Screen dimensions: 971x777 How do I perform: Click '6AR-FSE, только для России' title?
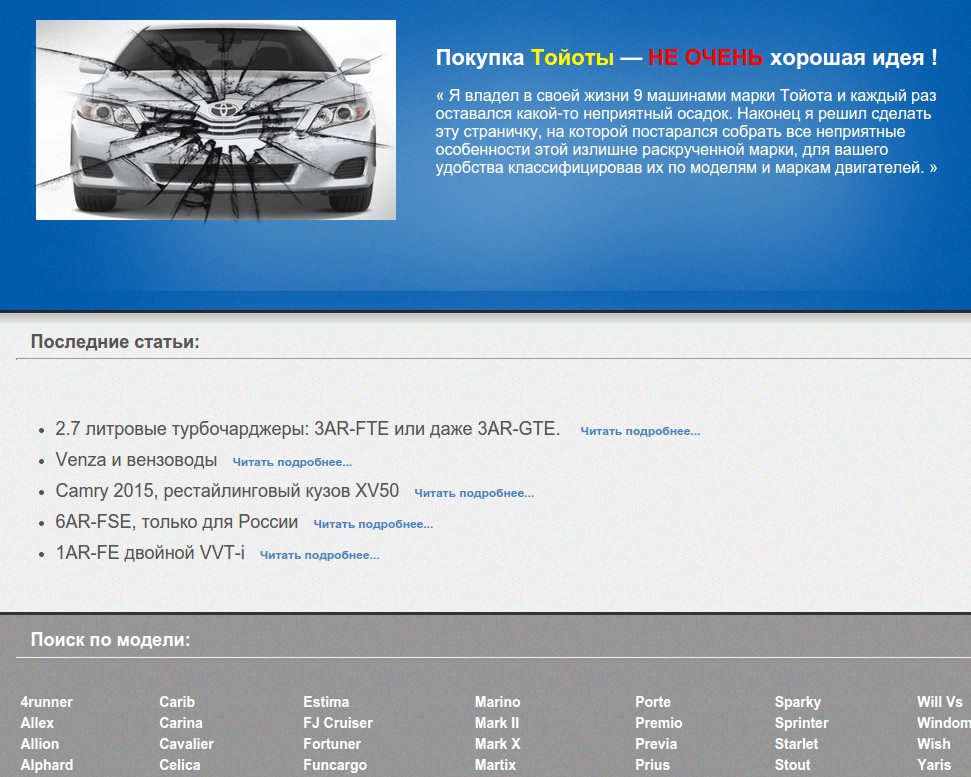[x=176, y=521]
